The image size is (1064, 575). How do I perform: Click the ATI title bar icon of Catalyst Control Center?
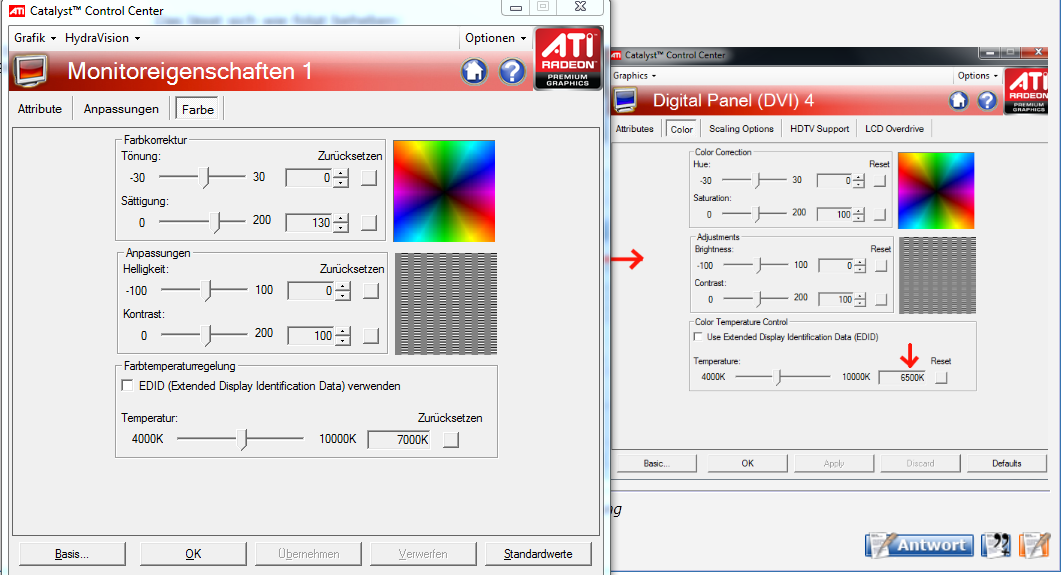coord(17,11)
